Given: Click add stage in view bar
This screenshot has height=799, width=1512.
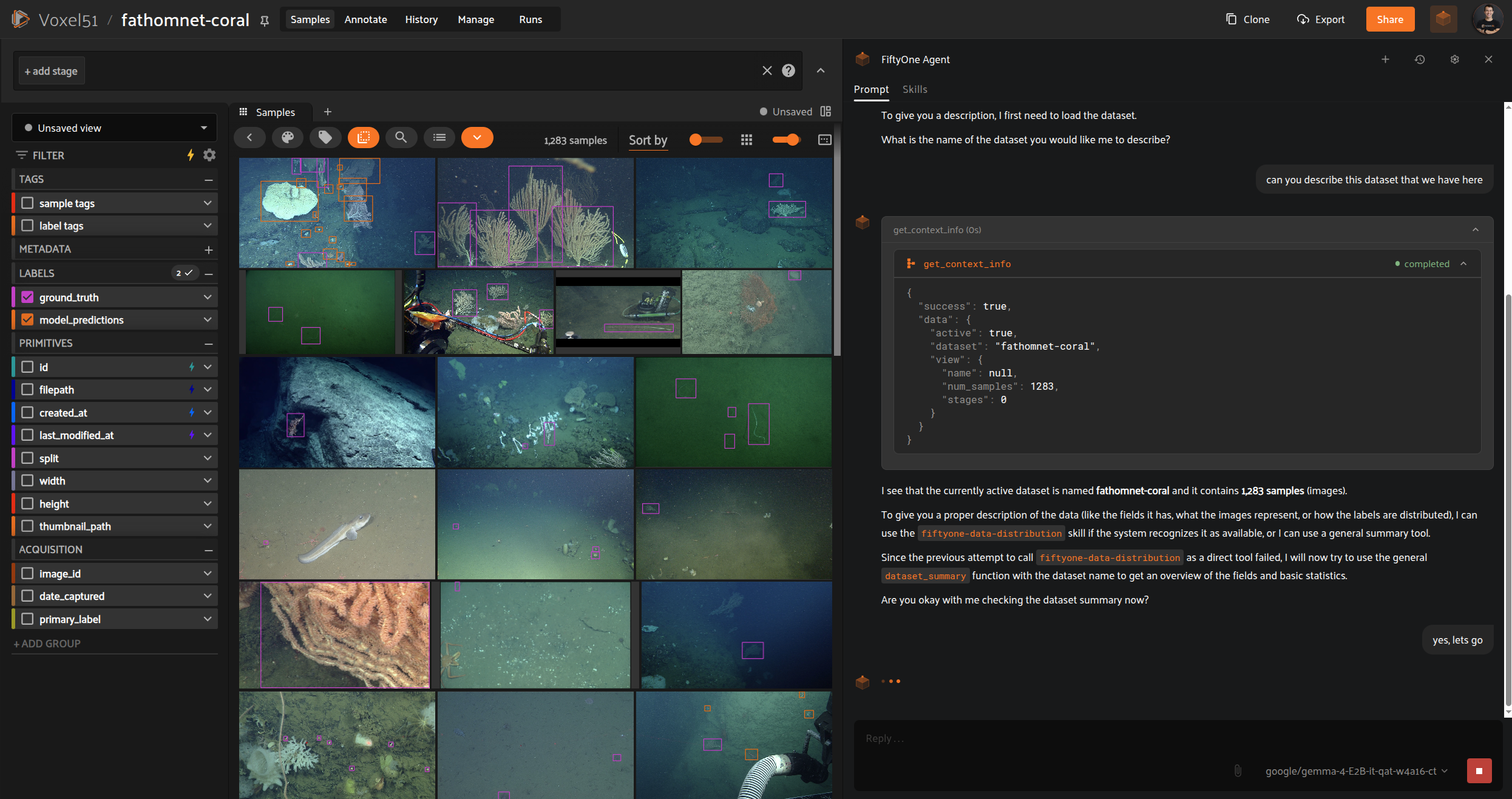Looking at the screenshot, I should tap(51, 71).
